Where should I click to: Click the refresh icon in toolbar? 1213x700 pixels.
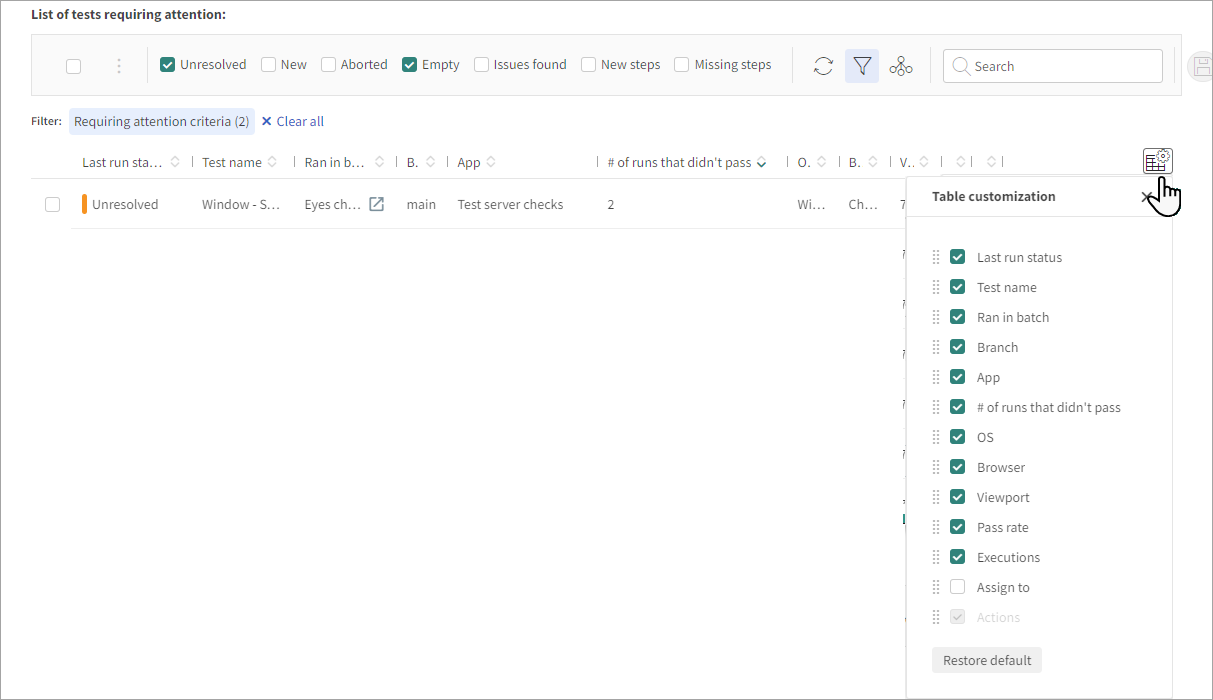(x=823, y=66)
